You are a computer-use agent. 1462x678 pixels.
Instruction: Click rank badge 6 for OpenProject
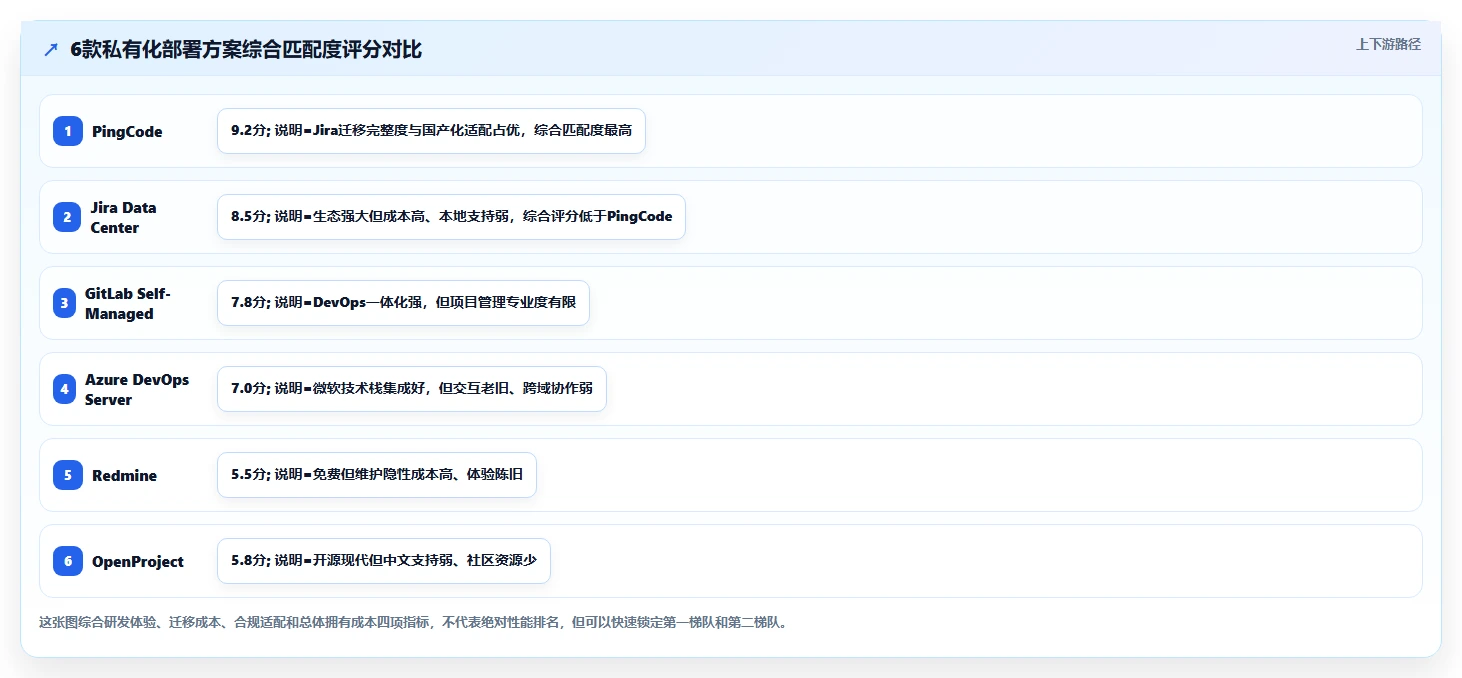pos(68,561)
